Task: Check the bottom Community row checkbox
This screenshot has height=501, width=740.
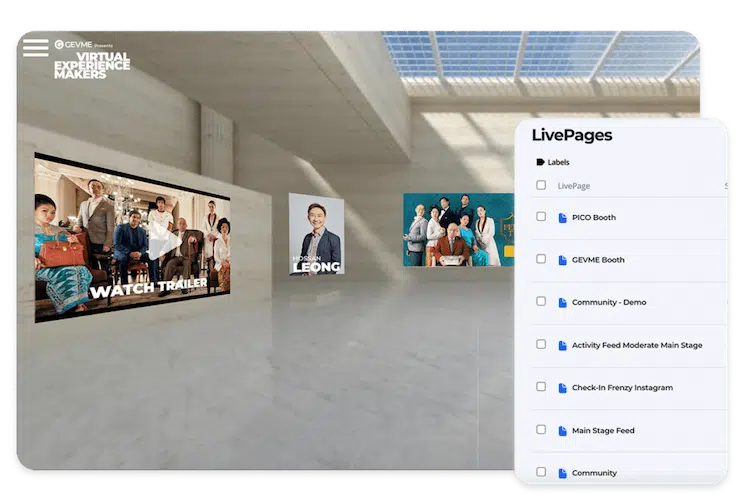Action: [x=541, y=472]
